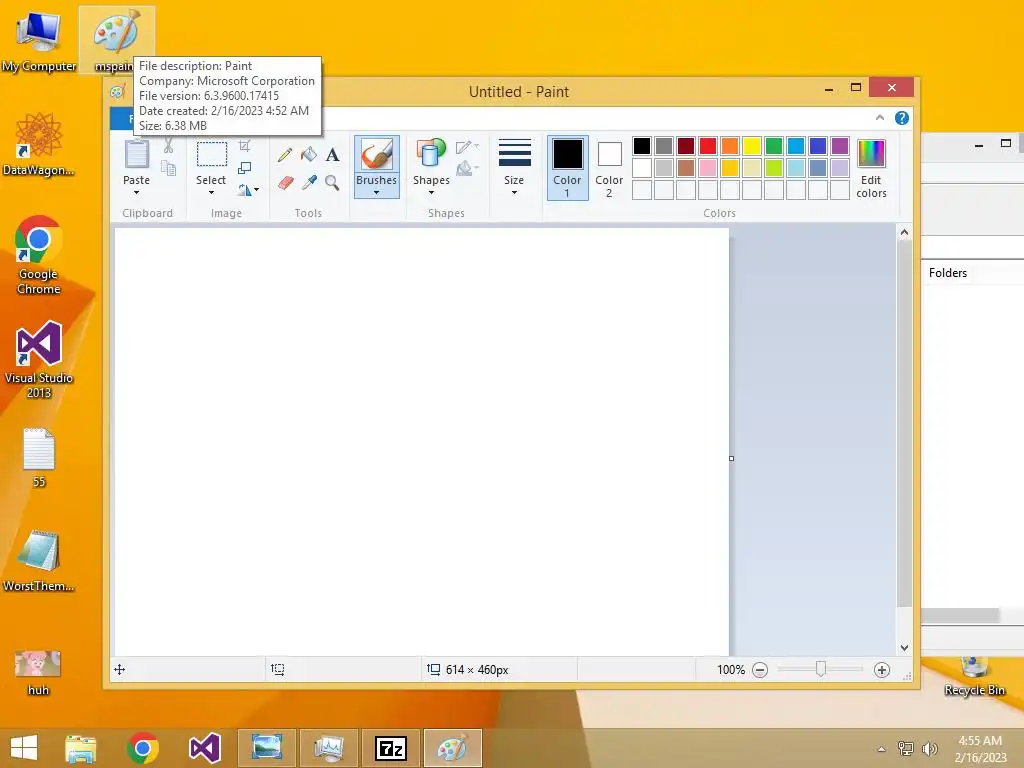1024x768 pixels.
Task: Select the Text tool
Action: pos(332,155)
